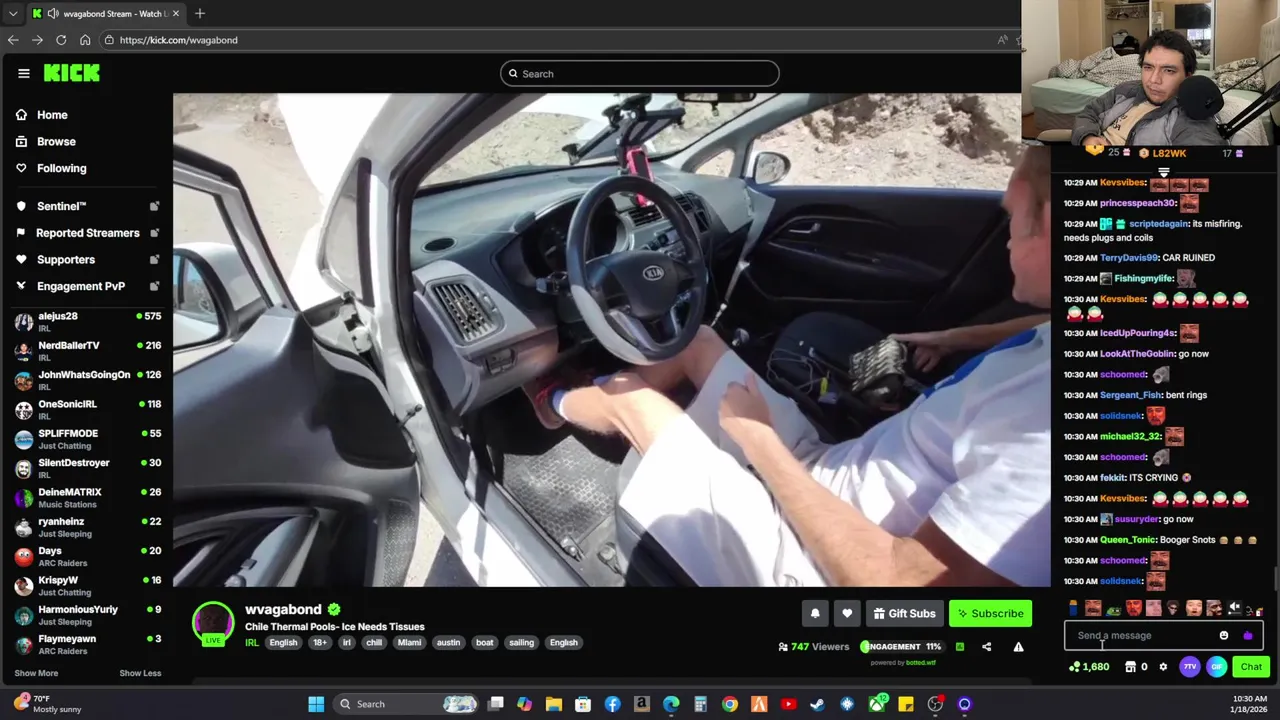Viewport: 1280px width, 720px height.
Task: Toggle follow heart button
Action: tap(847, 614)
